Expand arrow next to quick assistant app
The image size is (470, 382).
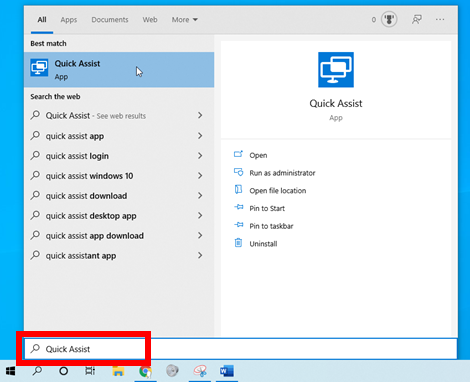tap(200, 255)
